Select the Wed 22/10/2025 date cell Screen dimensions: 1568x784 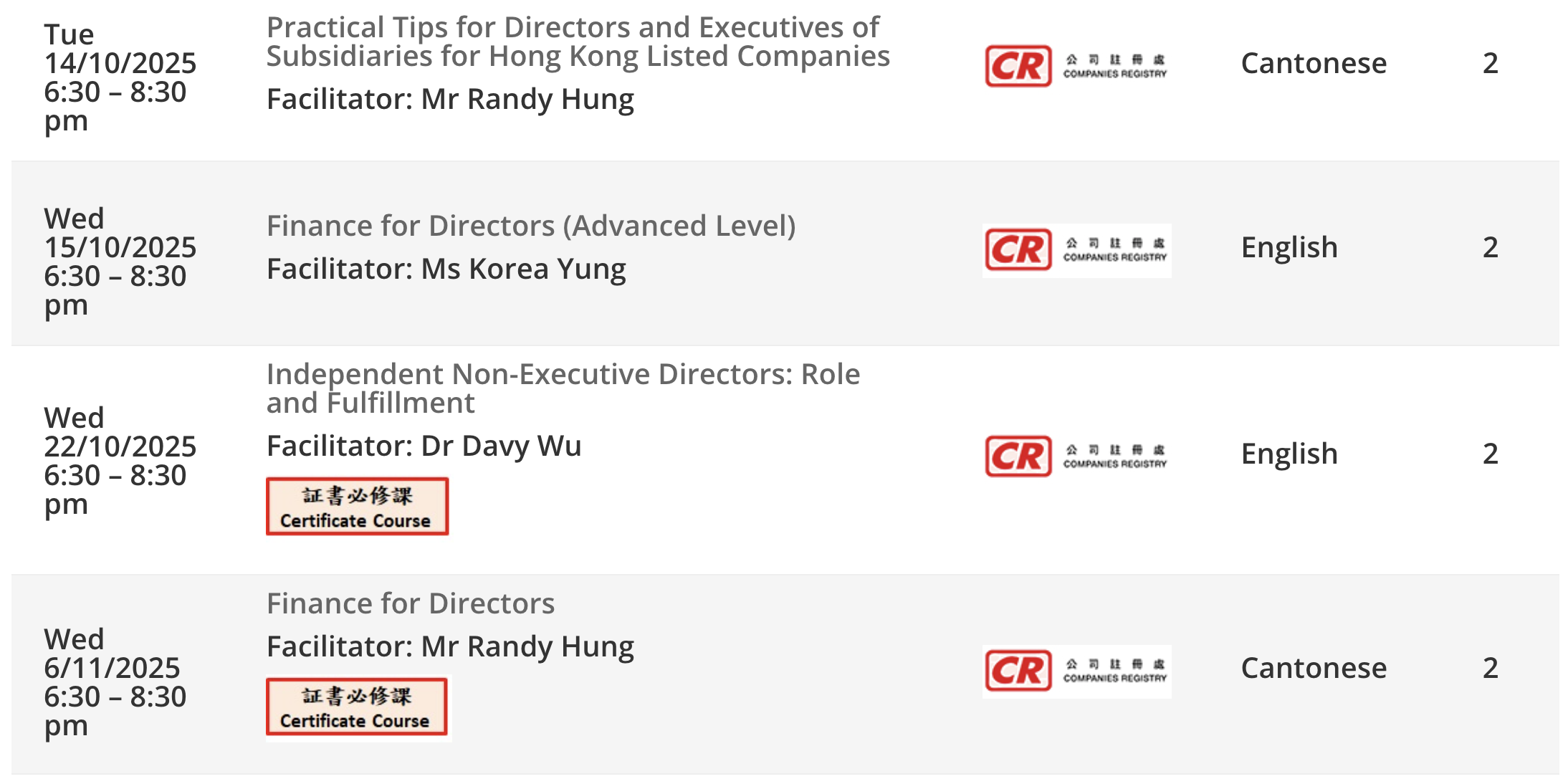[x=120, y=461]
